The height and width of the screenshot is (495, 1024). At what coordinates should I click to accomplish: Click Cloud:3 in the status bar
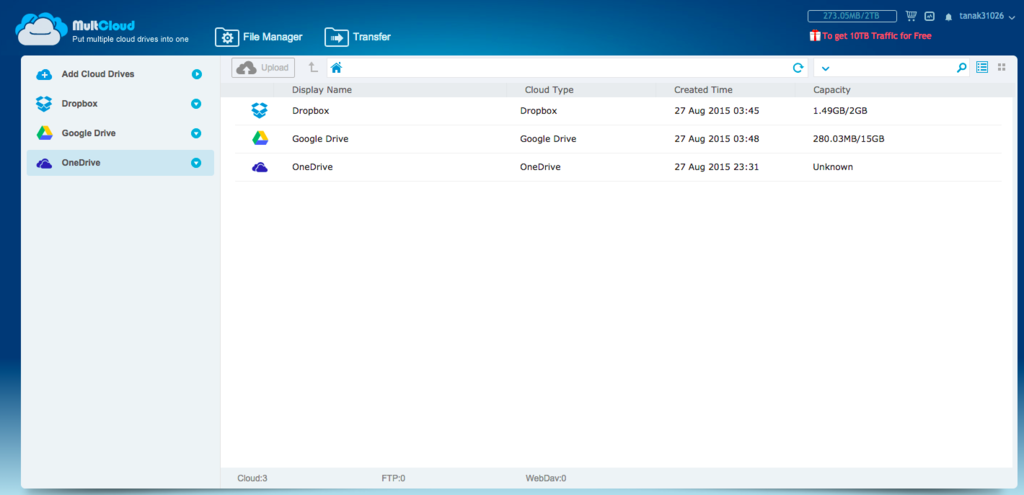click(x=253, y=479)
